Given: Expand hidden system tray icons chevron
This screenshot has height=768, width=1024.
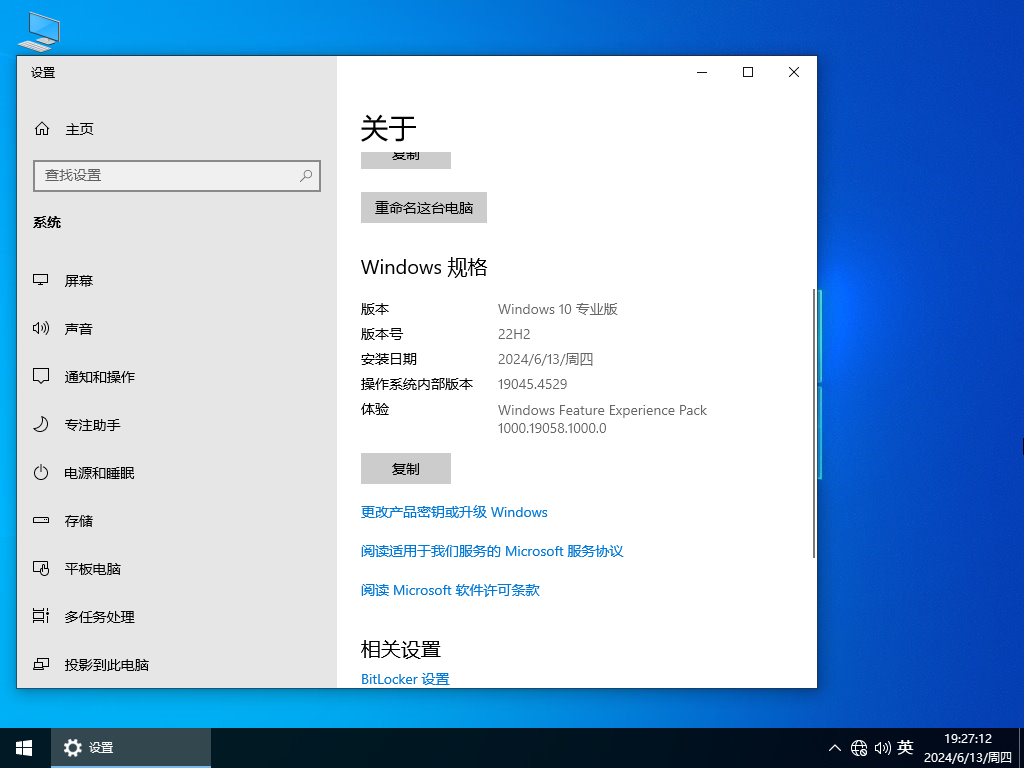Looking at the screenshot, I should pos(835,748).
